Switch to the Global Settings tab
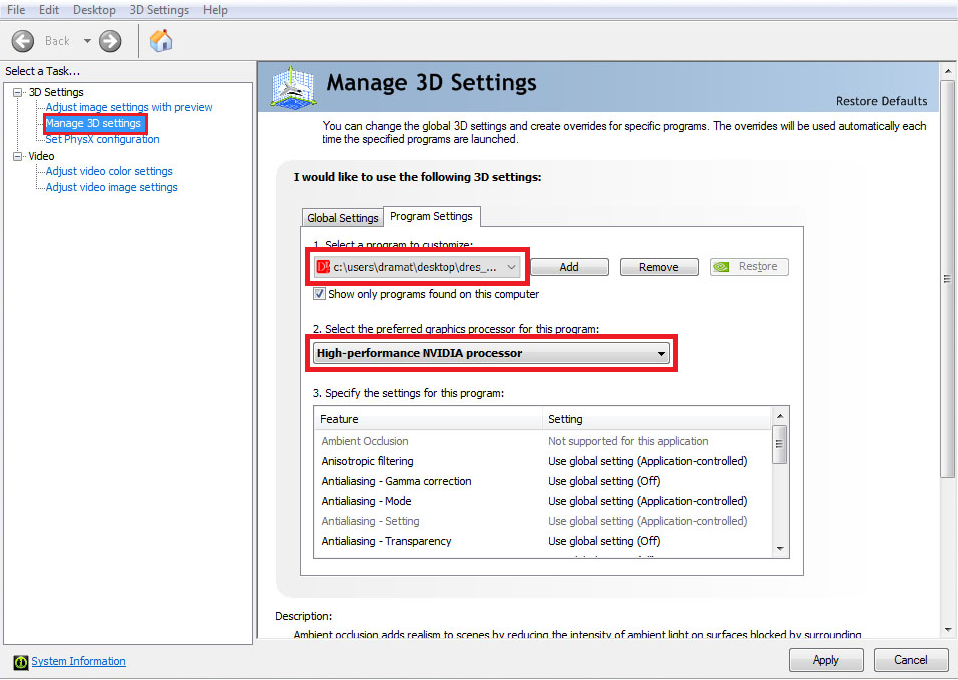Screen dimensions: 958x680 (343, 218)
